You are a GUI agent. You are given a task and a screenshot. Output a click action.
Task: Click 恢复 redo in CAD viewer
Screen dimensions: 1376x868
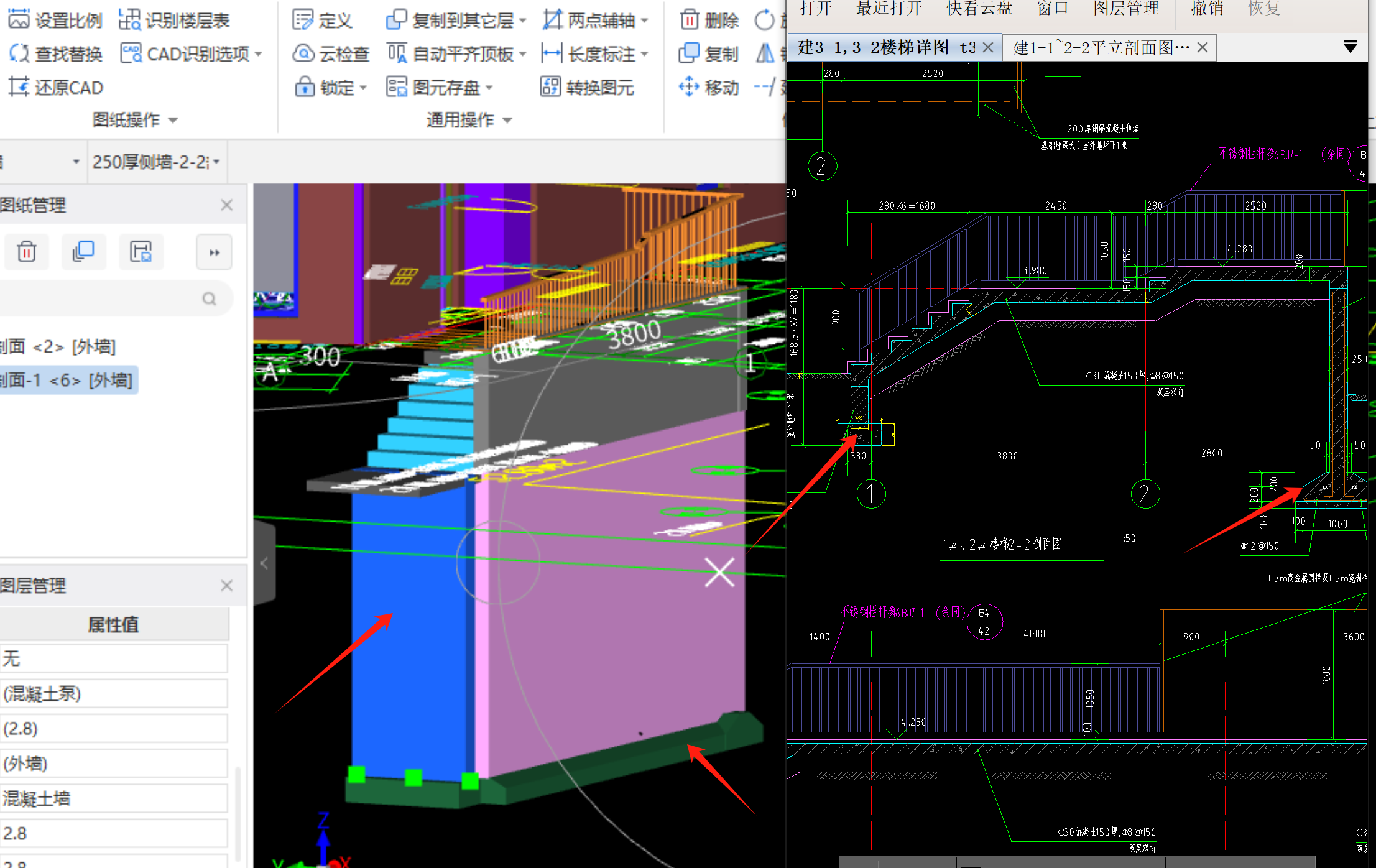coord(1263,8)
